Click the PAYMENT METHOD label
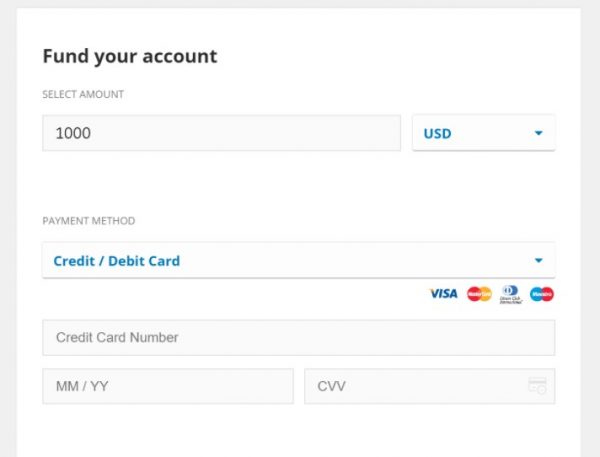The height and width of the screenshot is (457, 600). 89,221
